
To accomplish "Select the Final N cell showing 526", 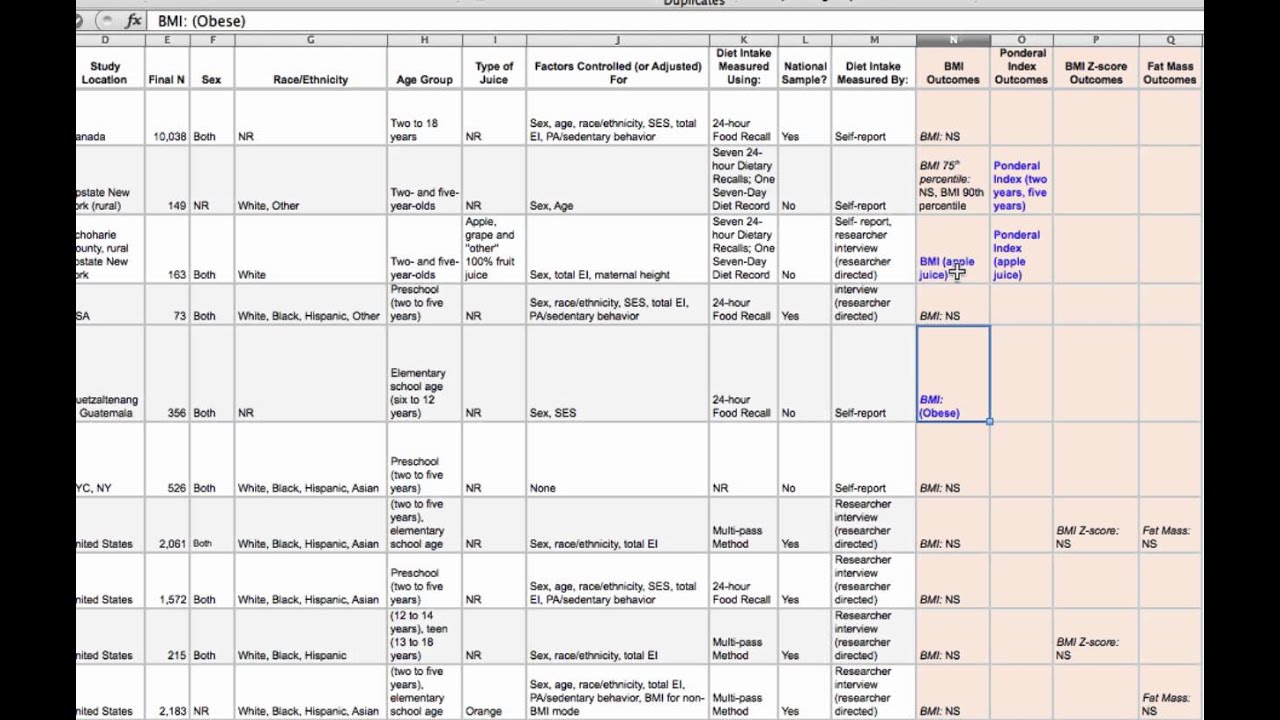I will (167, 460).
